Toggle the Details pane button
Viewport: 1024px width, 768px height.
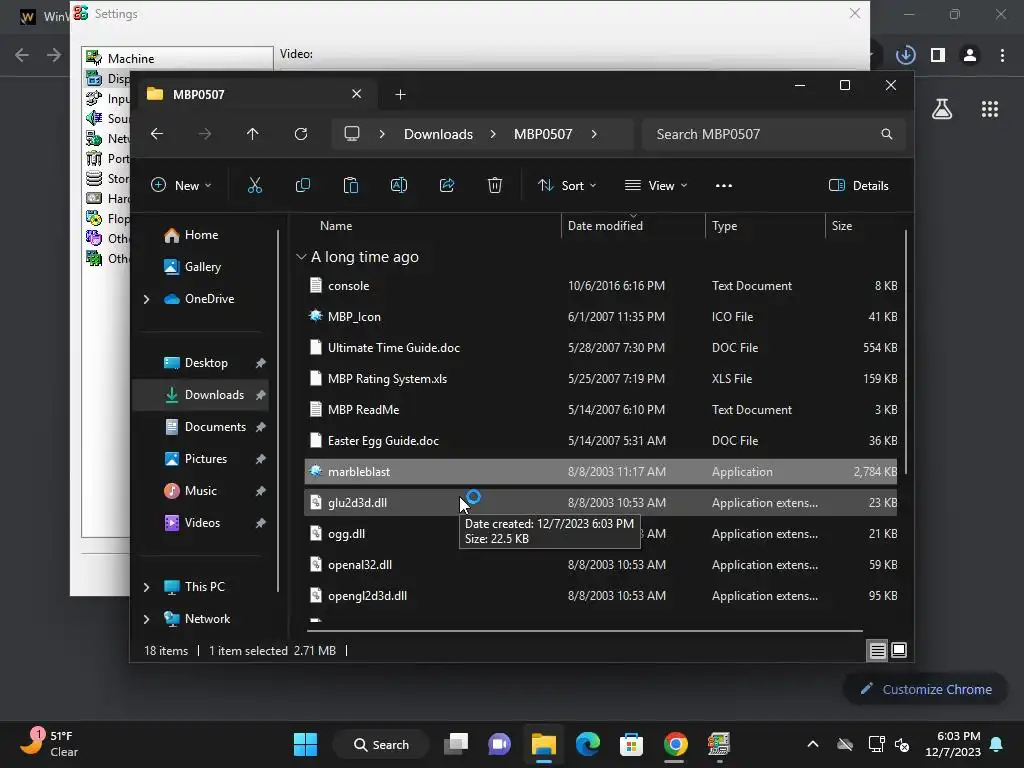click(x=859, y=185)
